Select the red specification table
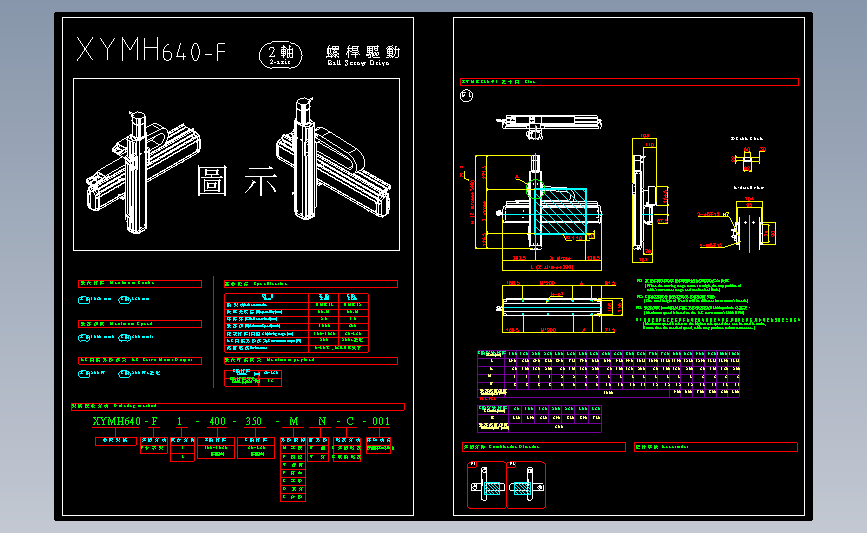 296,323
